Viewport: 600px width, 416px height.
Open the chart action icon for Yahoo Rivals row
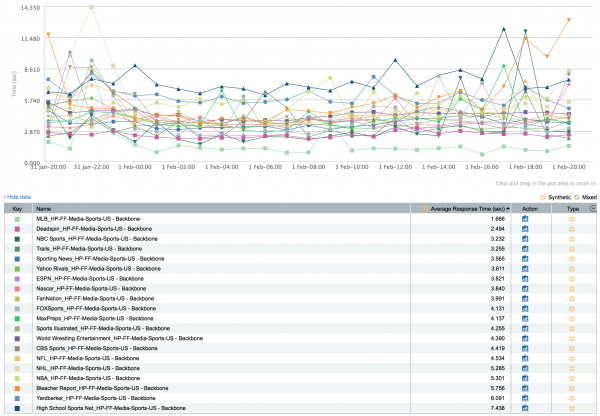coord(525,269)
